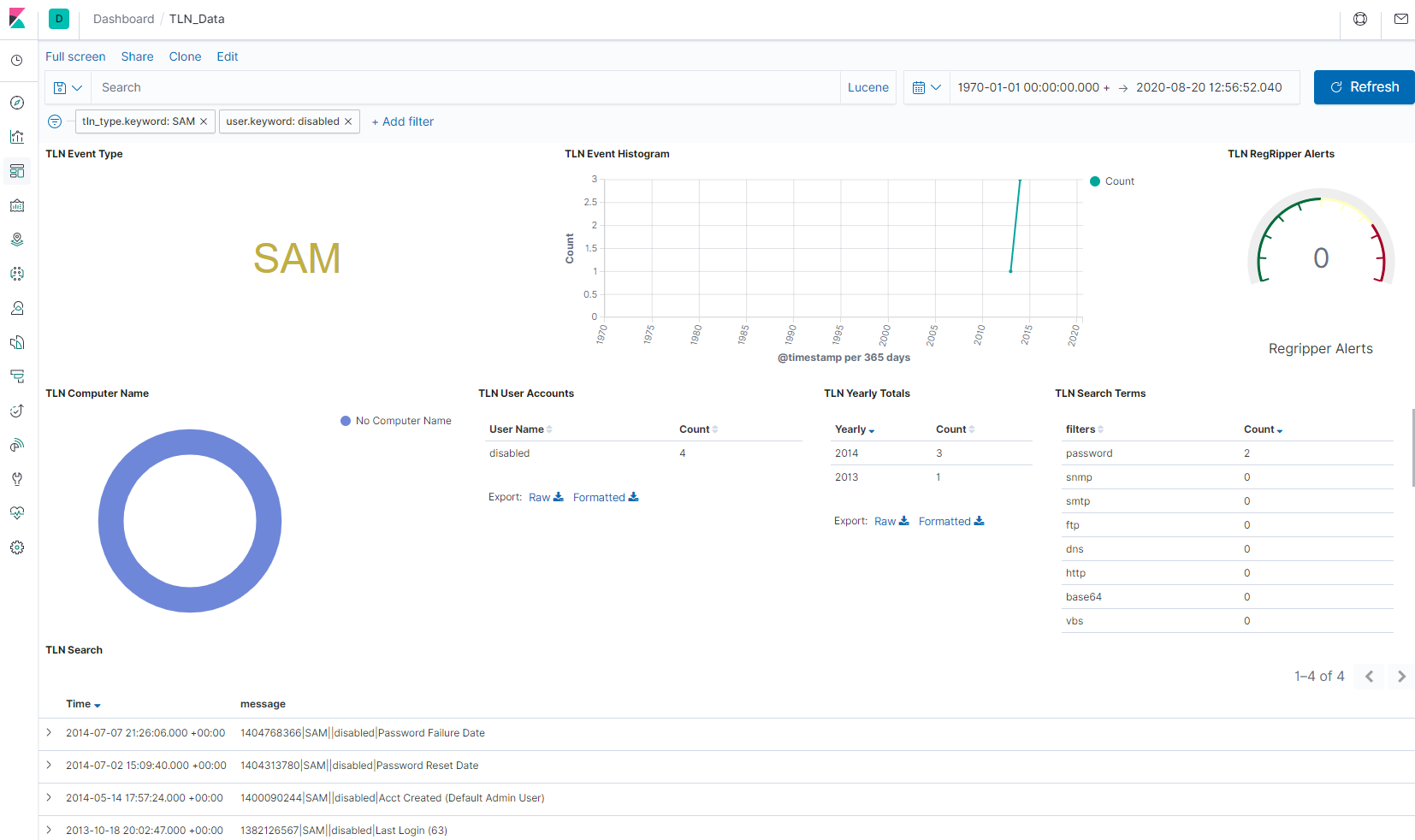Go to Dashboard breadcrumb

[x=123, y=19]
